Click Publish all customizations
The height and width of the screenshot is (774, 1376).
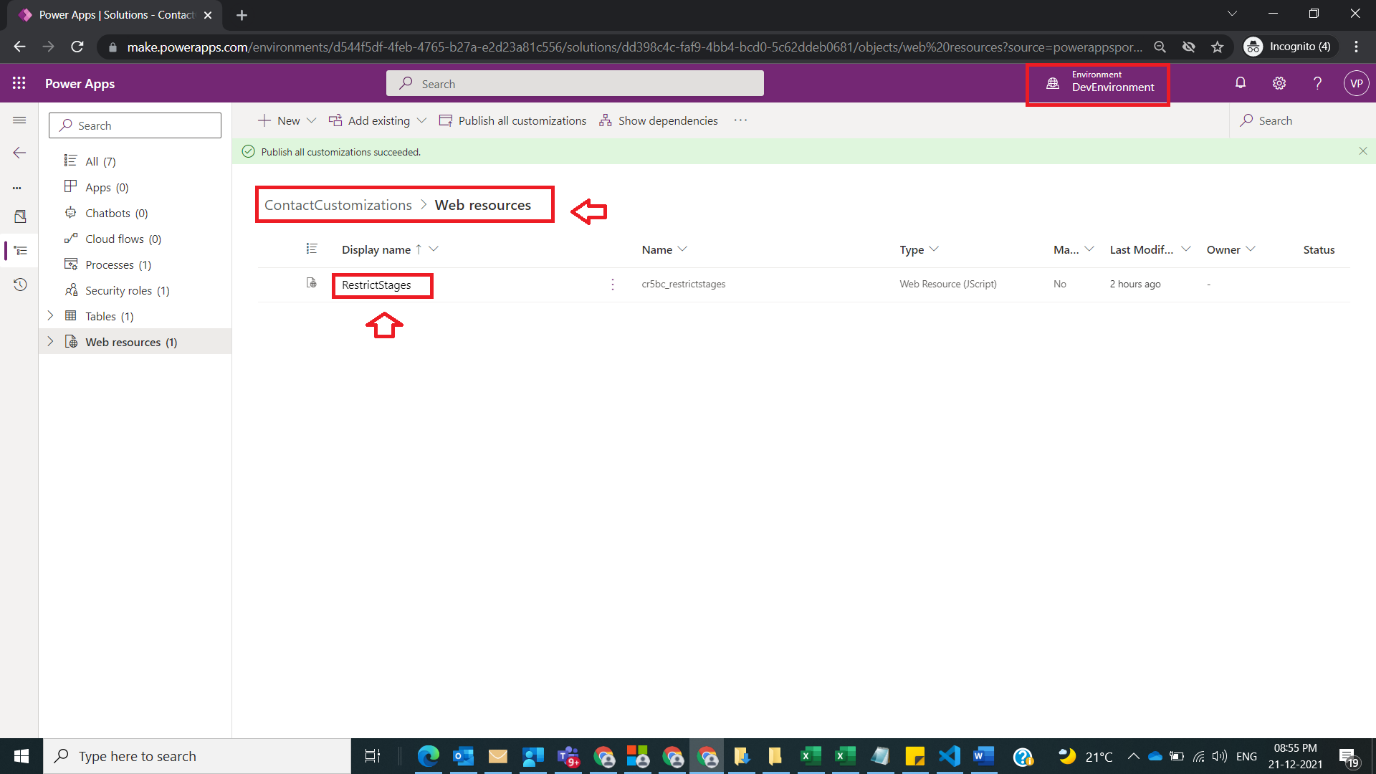tap(513, 120)
